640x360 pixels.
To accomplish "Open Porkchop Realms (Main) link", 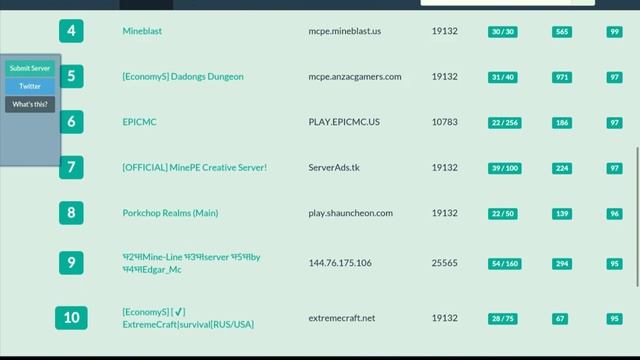I will coord(170,213).
